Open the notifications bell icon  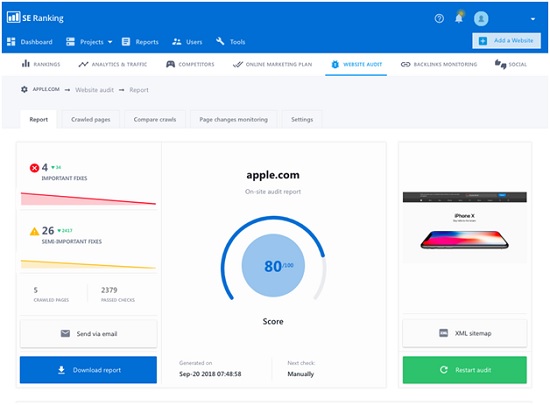pos(459,18)
